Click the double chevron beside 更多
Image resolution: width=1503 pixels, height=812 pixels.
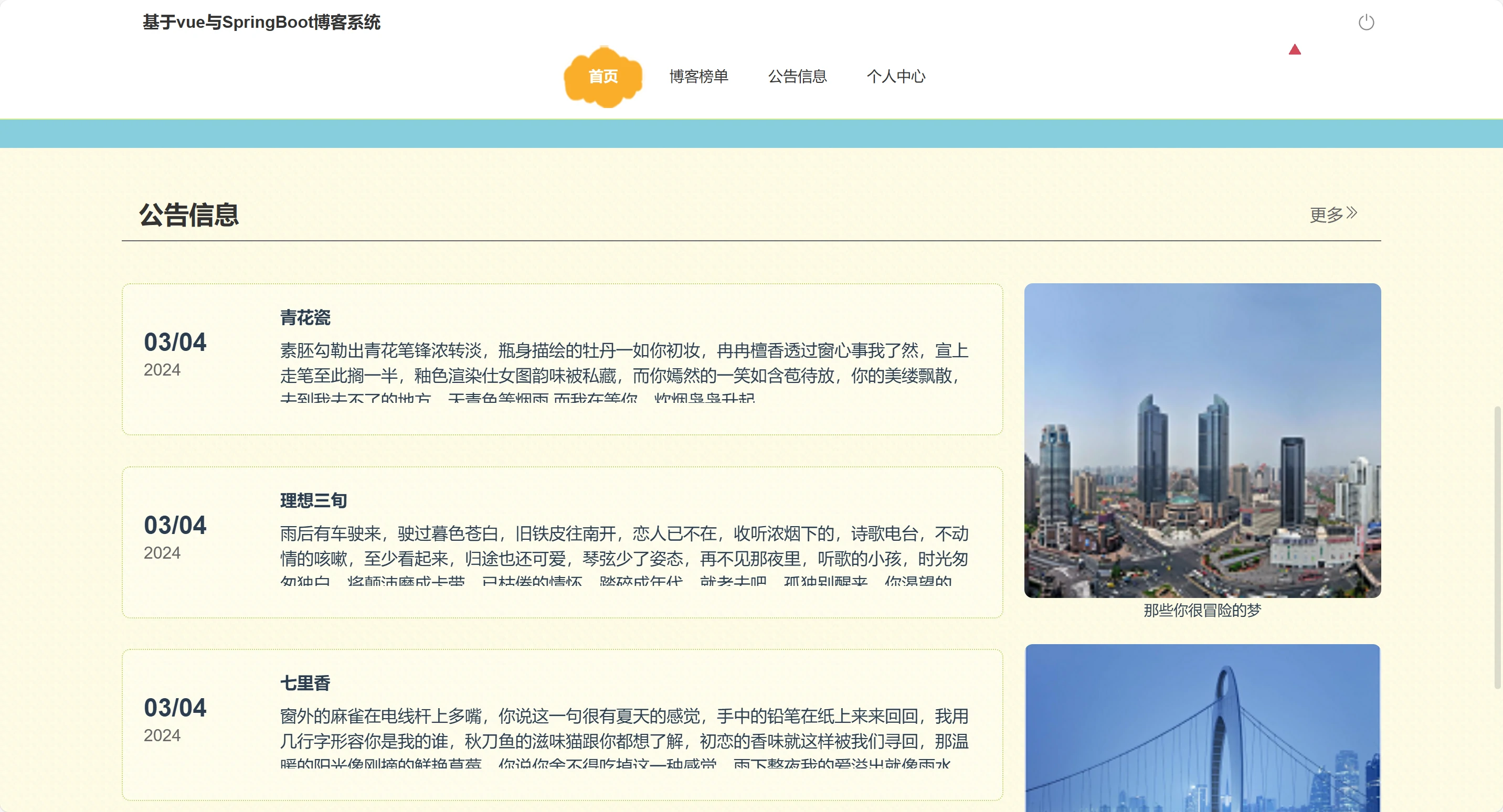tap(1352, 213)
